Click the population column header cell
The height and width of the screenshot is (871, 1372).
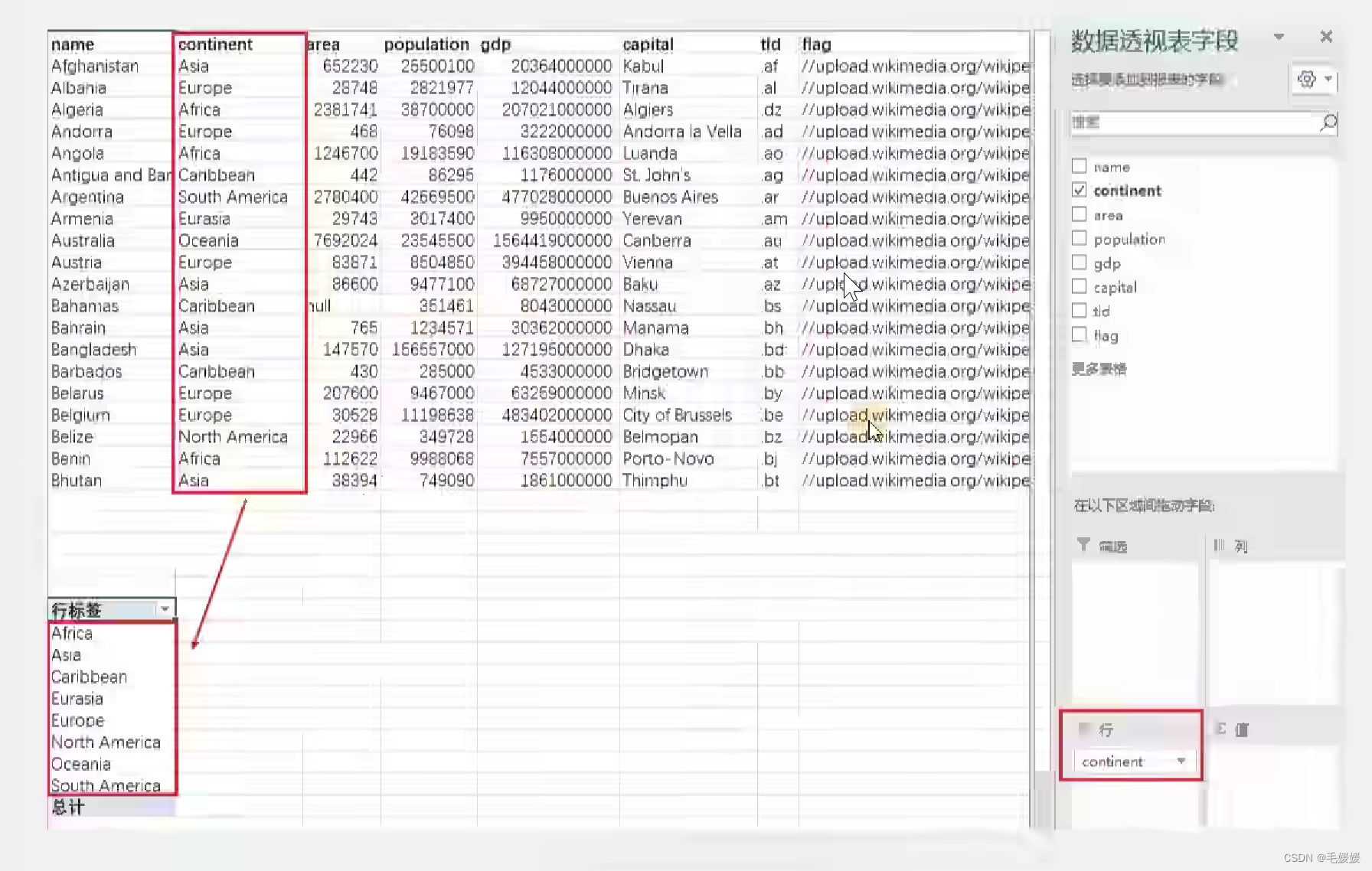pyautogui.click(x=426, y=44)
